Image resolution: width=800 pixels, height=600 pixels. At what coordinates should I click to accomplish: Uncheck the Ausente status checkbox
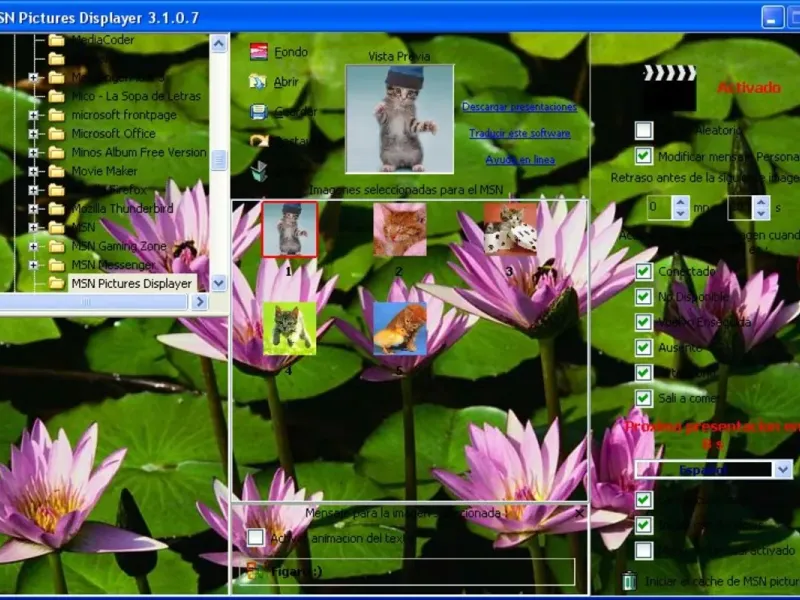coord(644,347)
